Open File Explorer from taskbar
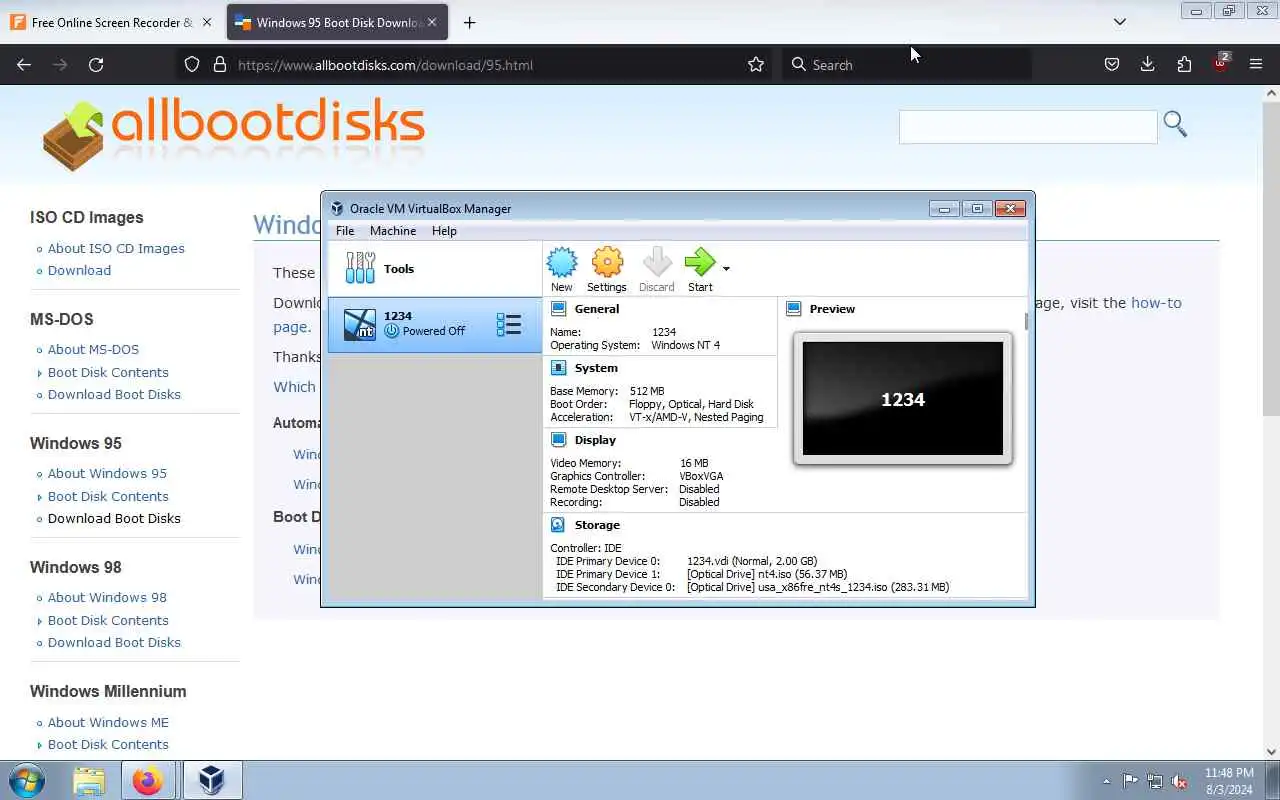 (x=89, y=780)
